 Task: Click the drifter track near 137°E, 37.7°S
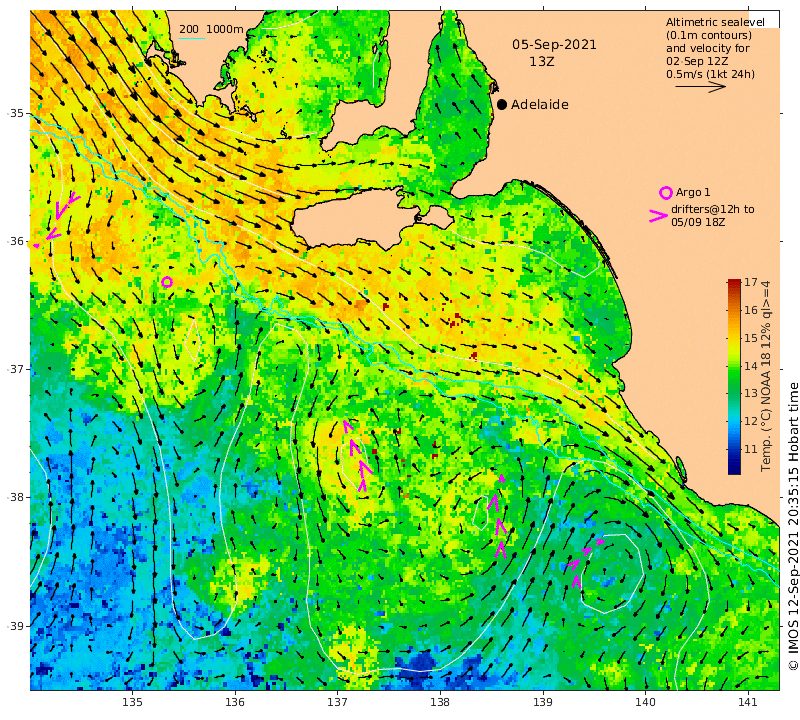tap(356, 455)
